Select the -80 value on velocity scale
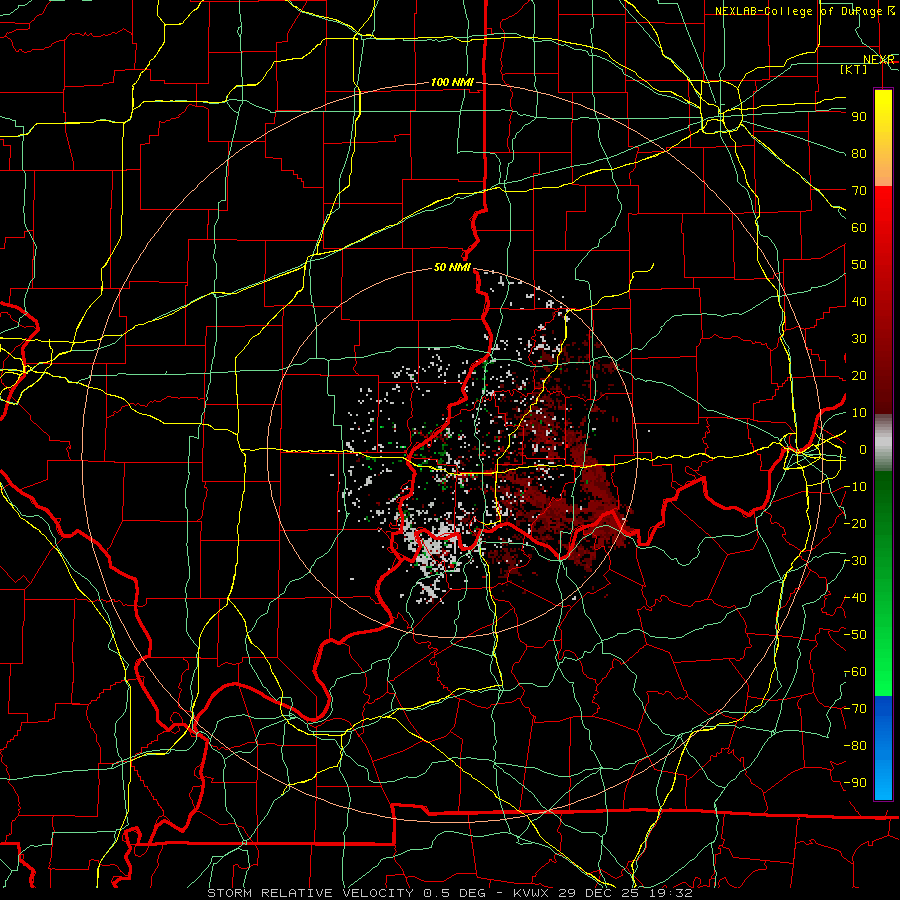The width and height of the screenshot is (900, 900). click(x=855, y=746)
